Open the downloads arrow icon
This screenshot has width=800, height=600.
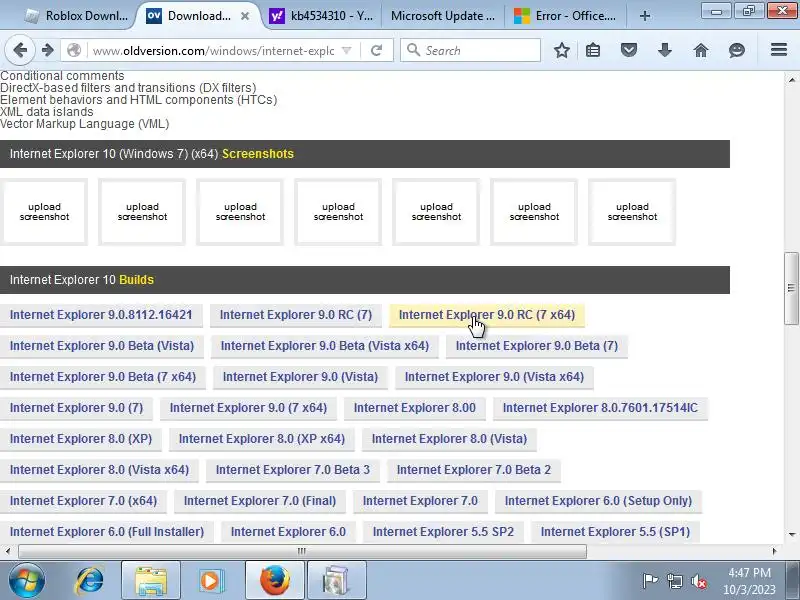tap(665, 50)
